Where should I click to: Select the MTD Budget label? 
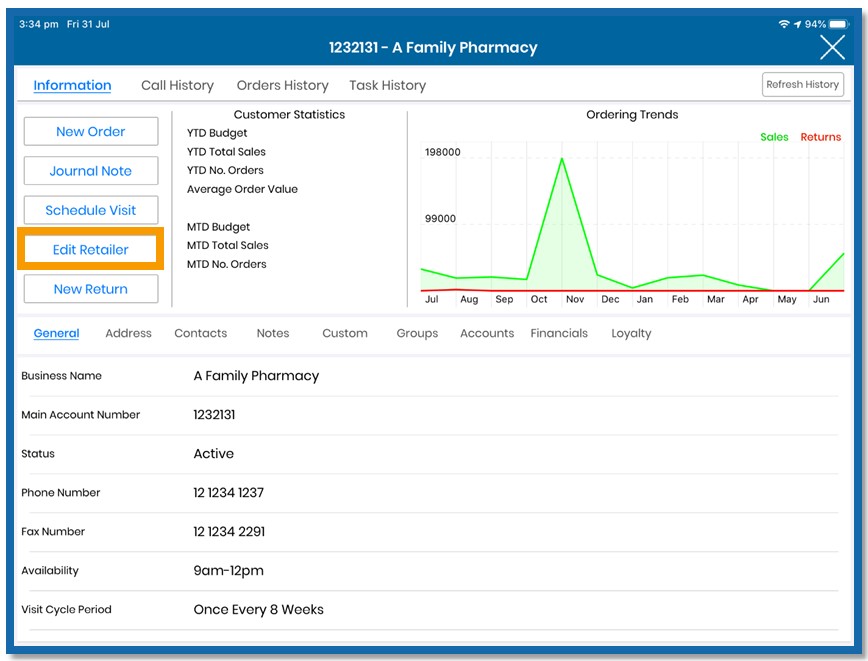pyautogui.click(x=218, y=227)
